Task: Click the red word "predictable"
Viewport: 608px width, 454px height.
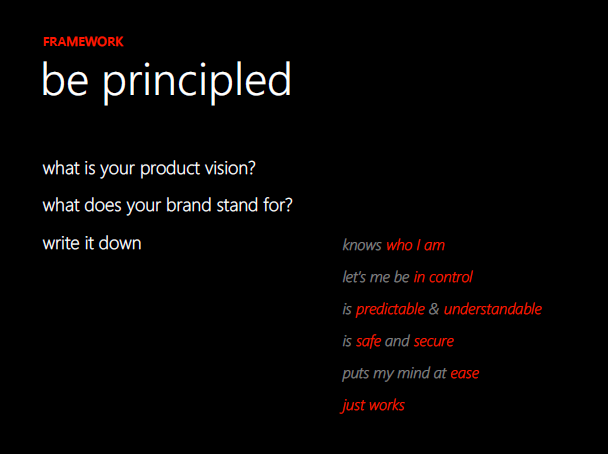Action: coord(390,309)
